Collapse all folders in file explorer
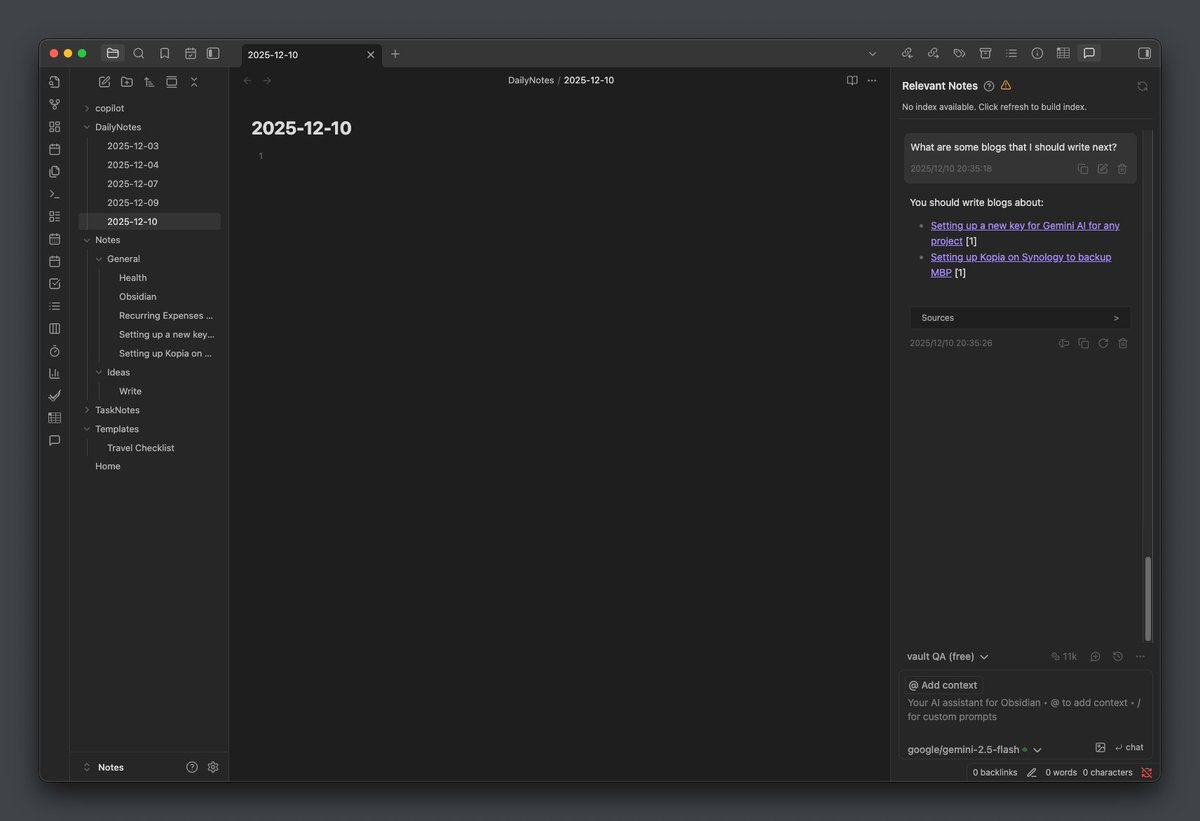This screenshot has width=1200, height=821. (x=194, y=82)
